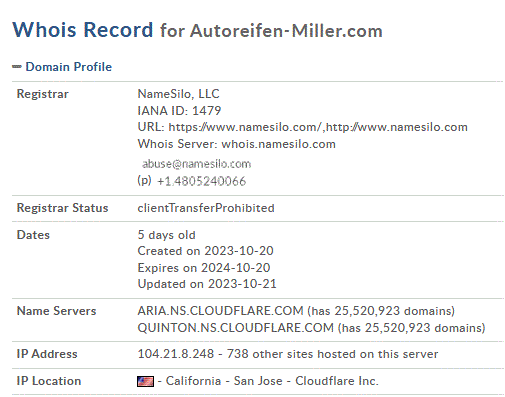This screenshot has width=505, height=397.
Task: Click '738 other sites hosted on this server'
Action: [x=332, y=354]
